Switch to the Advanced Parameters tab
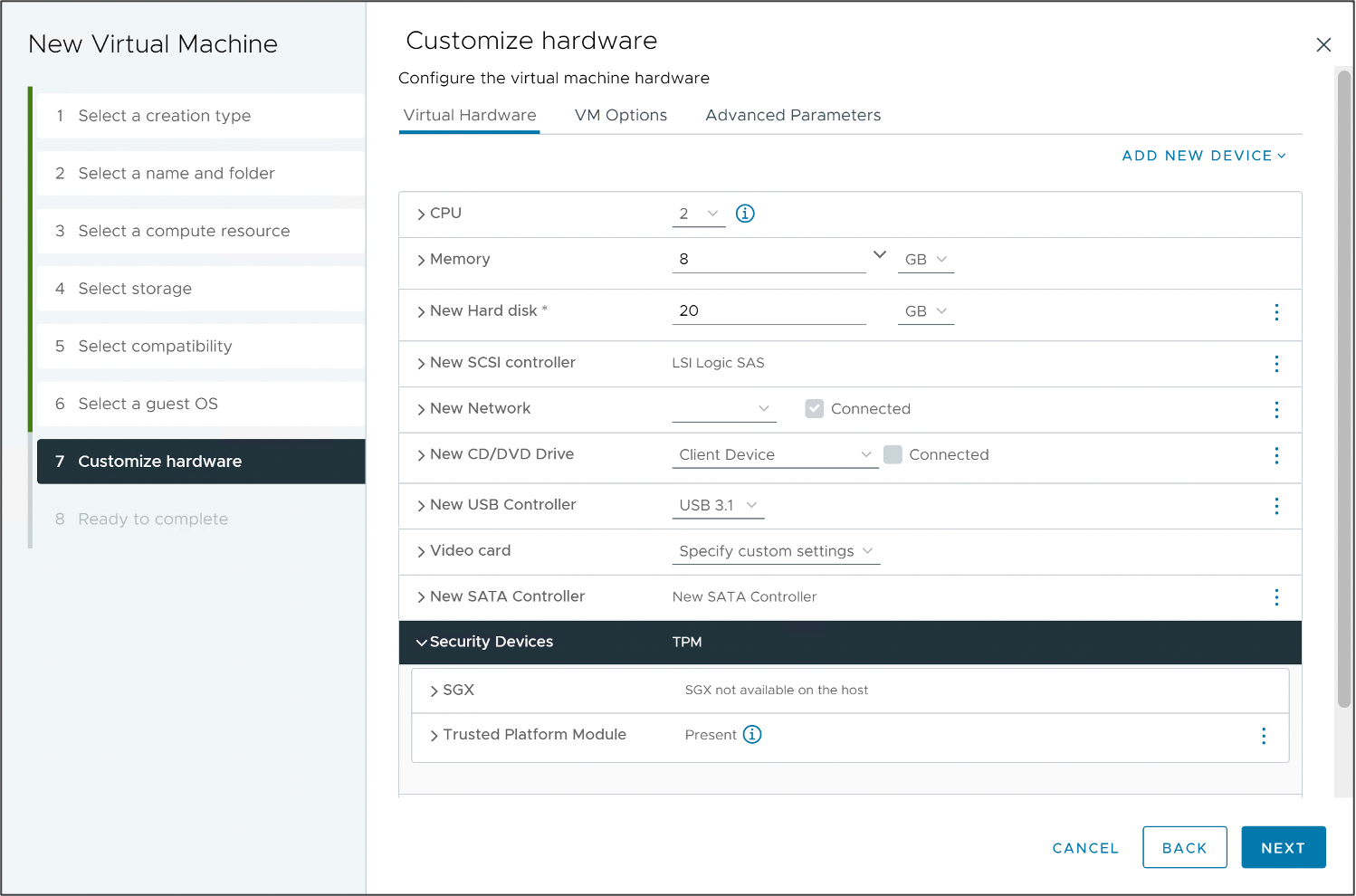 [793, 116]
